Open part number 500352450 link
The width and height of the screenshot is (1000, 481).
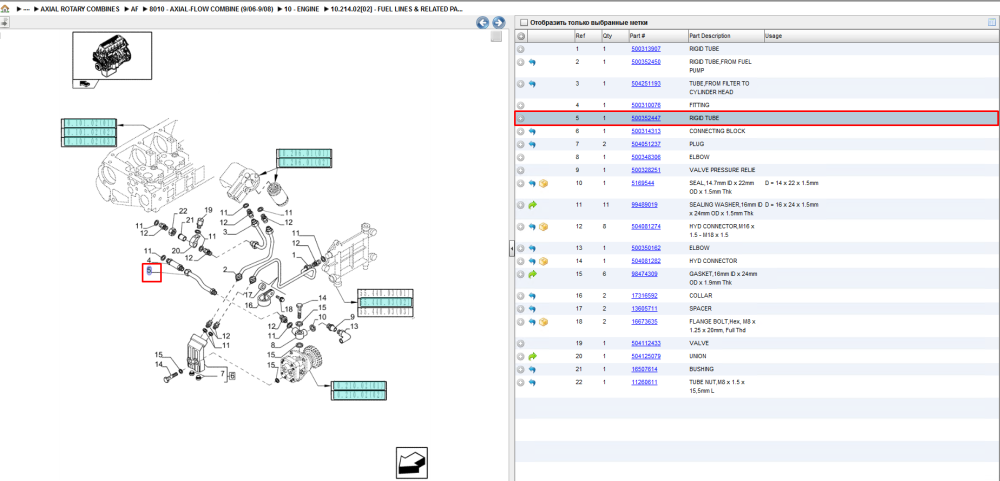pyautogui.click(x=645, y=62)
